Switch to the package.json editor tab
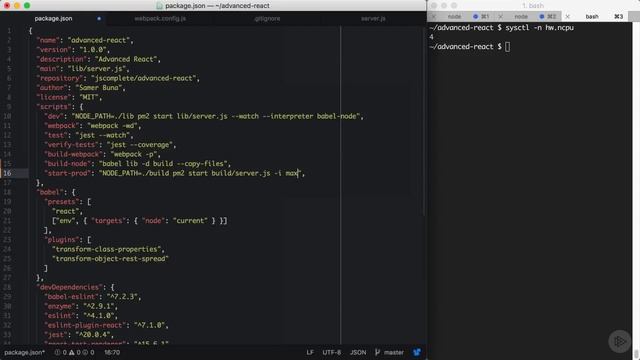The height and width of the screenshot is (360, 640). click(53, 18)
